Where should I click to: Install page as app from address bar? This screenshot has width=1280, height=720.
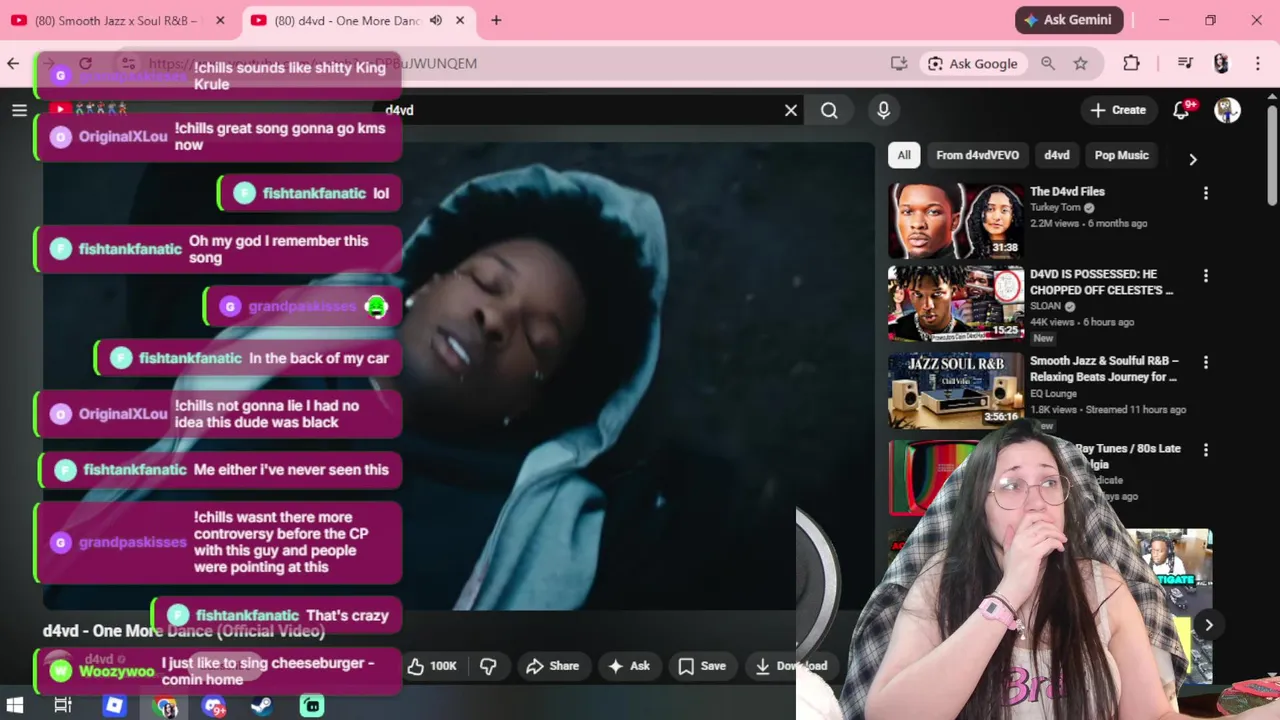[899, 63]
